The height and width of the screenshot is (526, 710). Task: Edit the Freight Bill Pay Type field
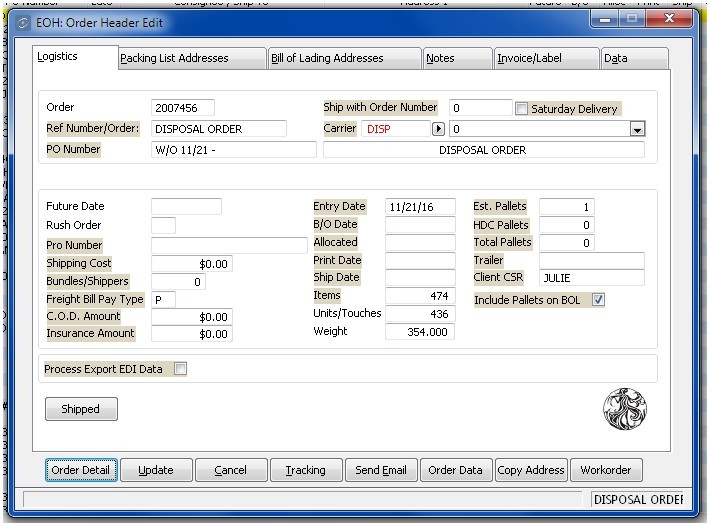(x=163, y=300)
